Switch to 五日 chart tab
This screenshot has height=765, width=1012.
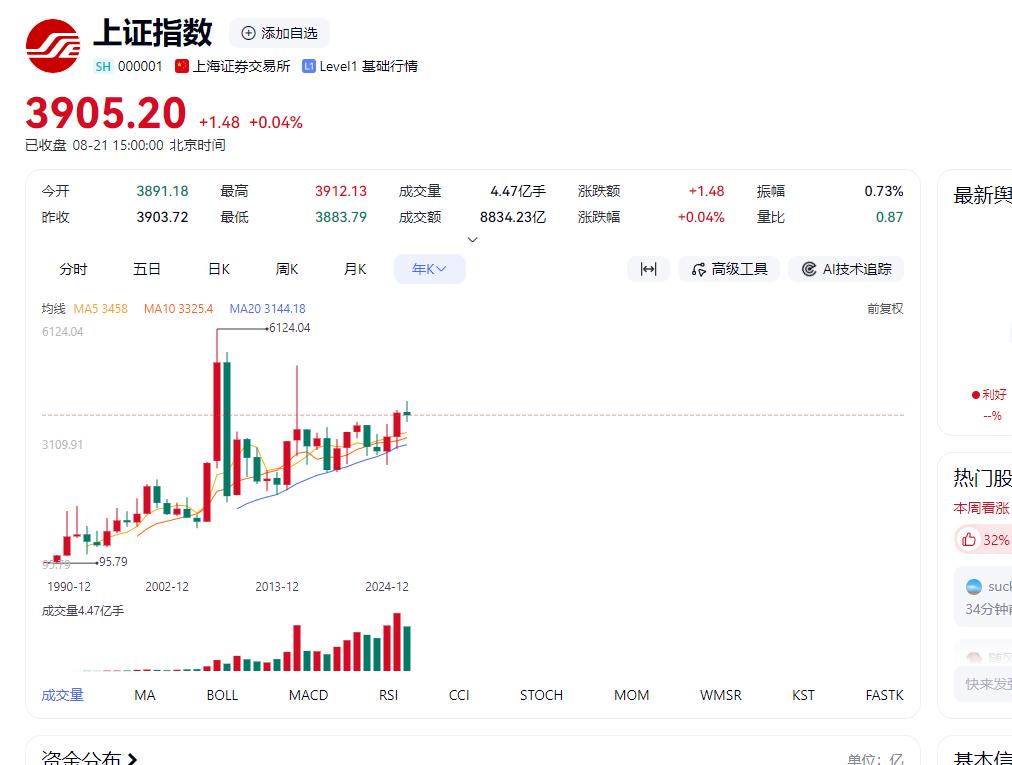pyautogui.click(x=147, y=269)
